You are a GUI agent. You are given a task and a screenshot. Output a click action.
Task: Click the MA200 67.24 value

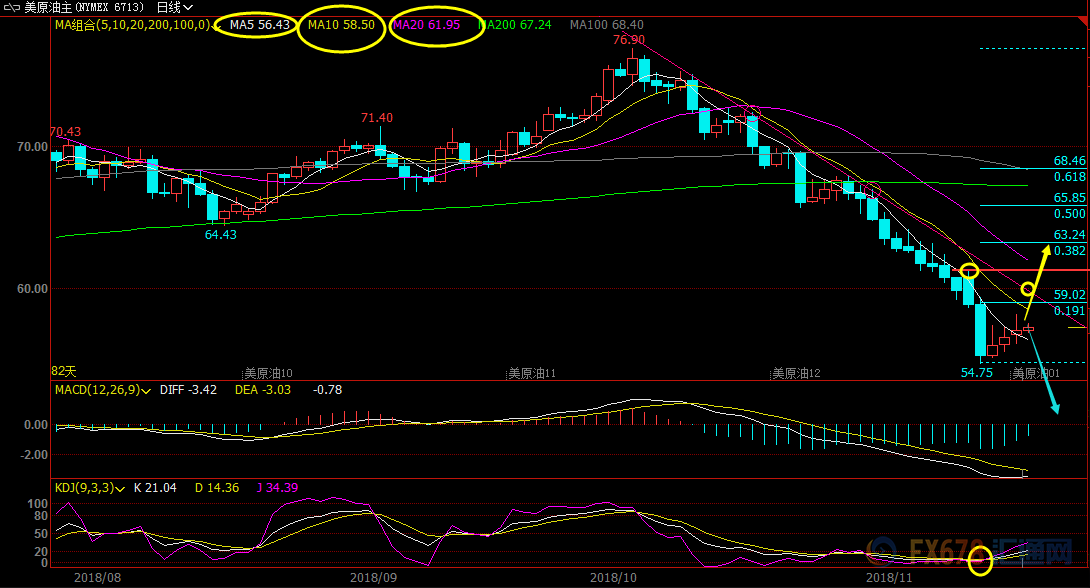515,25
